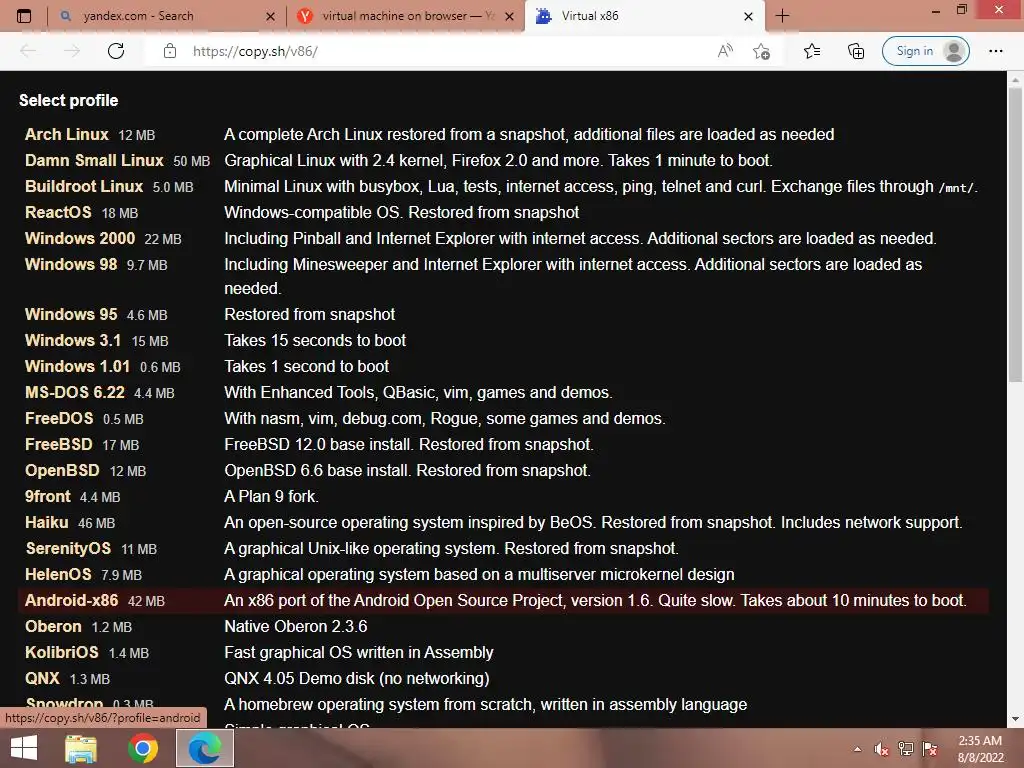This screenshot has width=1024, height=768.
Task: Reload the page with the refresh icon
Action: (116, 51)
